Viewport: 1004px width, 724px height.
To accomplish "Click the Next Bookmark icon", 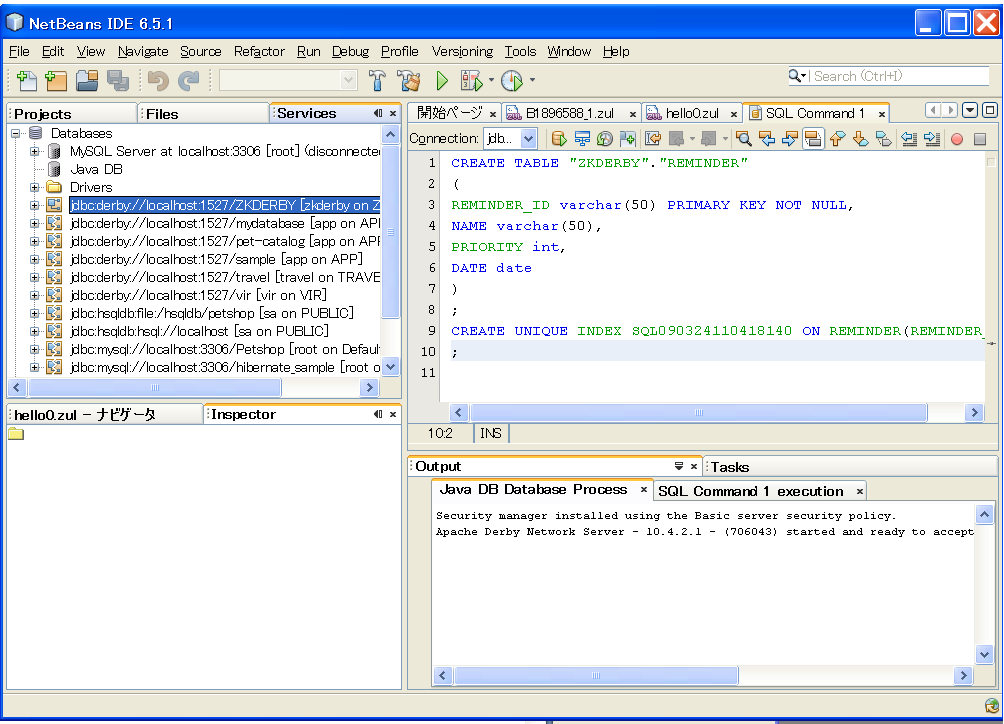I will [x=861, y=138].
